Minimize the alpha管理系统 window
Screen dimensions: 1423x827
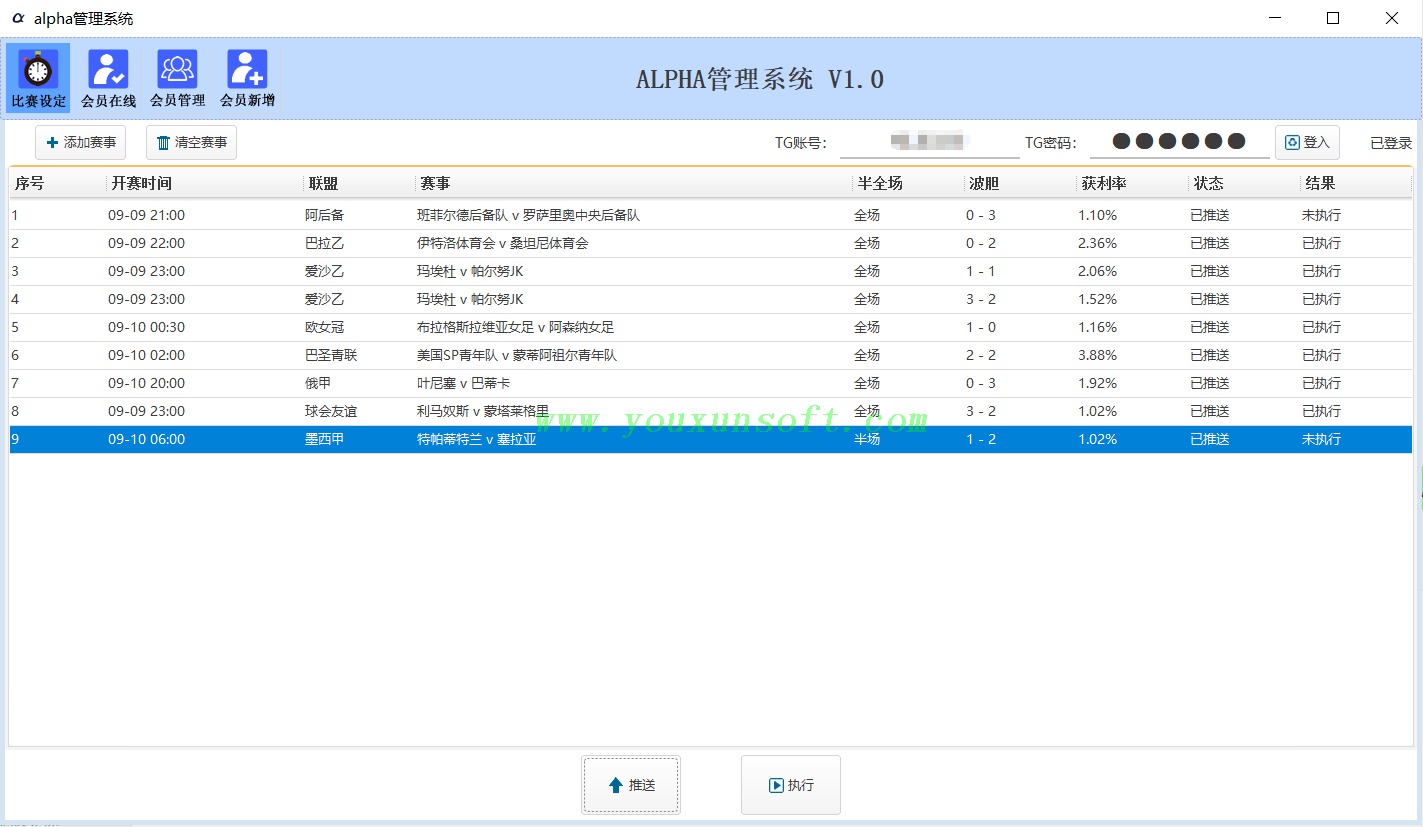click(1275, 18)
